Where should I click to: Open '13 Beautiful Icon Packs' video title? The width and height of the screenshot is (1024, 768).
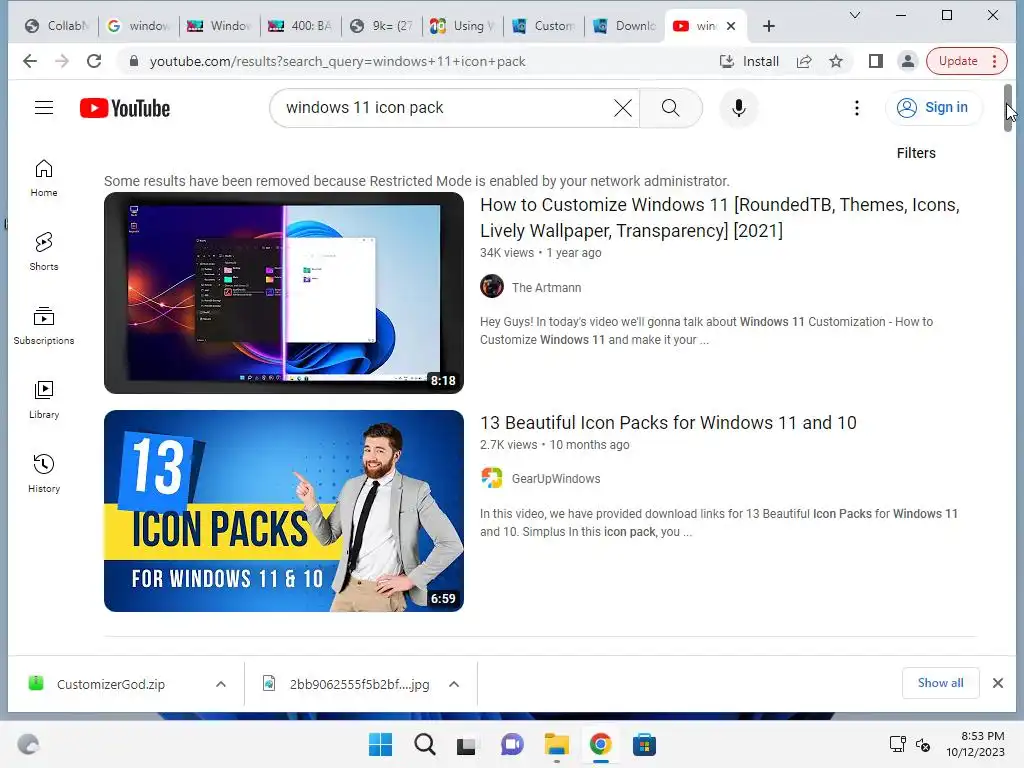coord(668,423)
